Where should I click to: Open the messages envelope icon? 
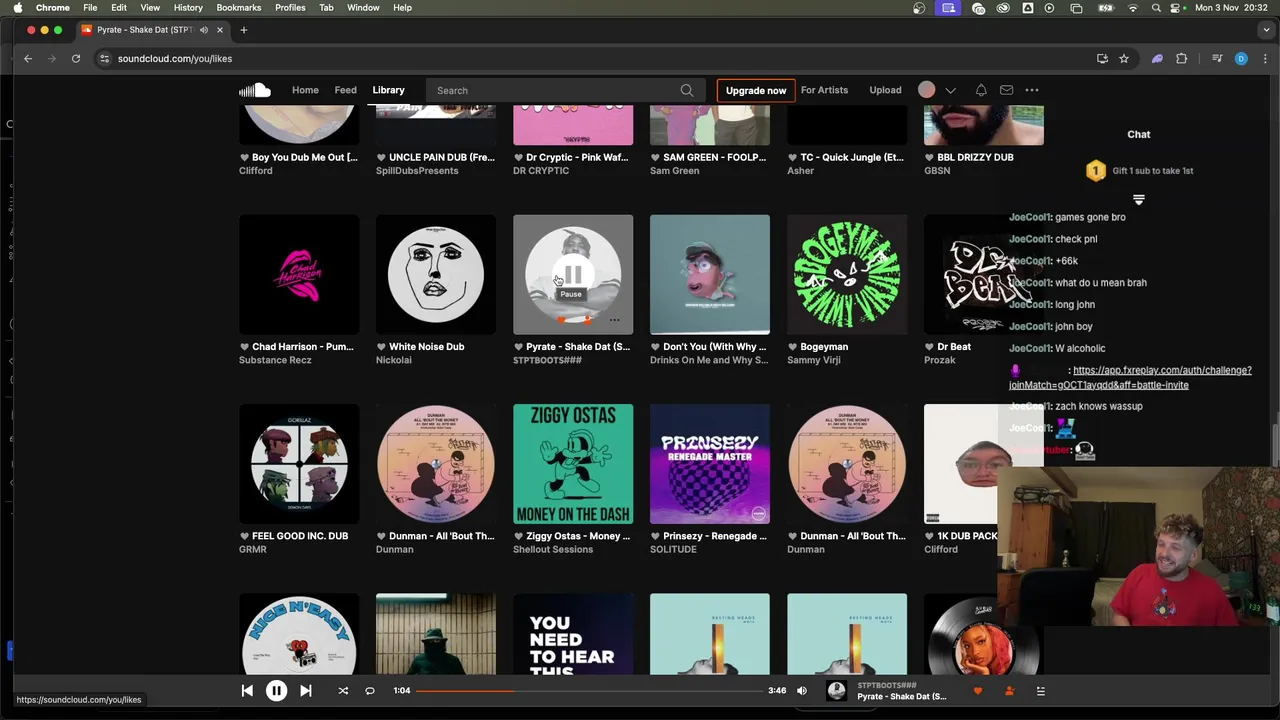click(1006, 90)
